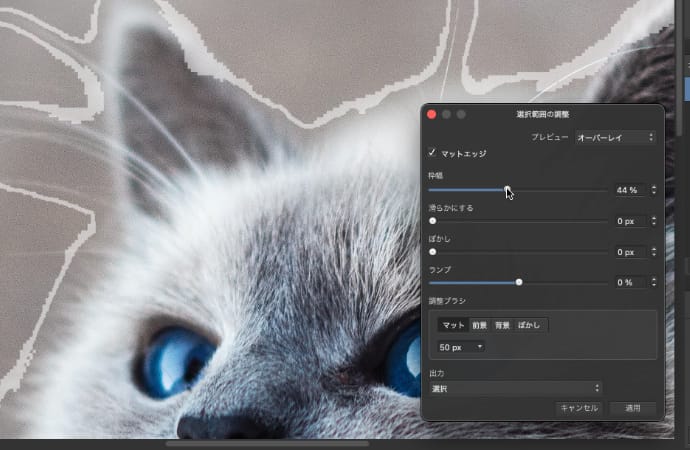Select the 背景 adjustment brush mode
Viewport: 690px width, 450px height.
pyautogui.click(x=502, y=325)
